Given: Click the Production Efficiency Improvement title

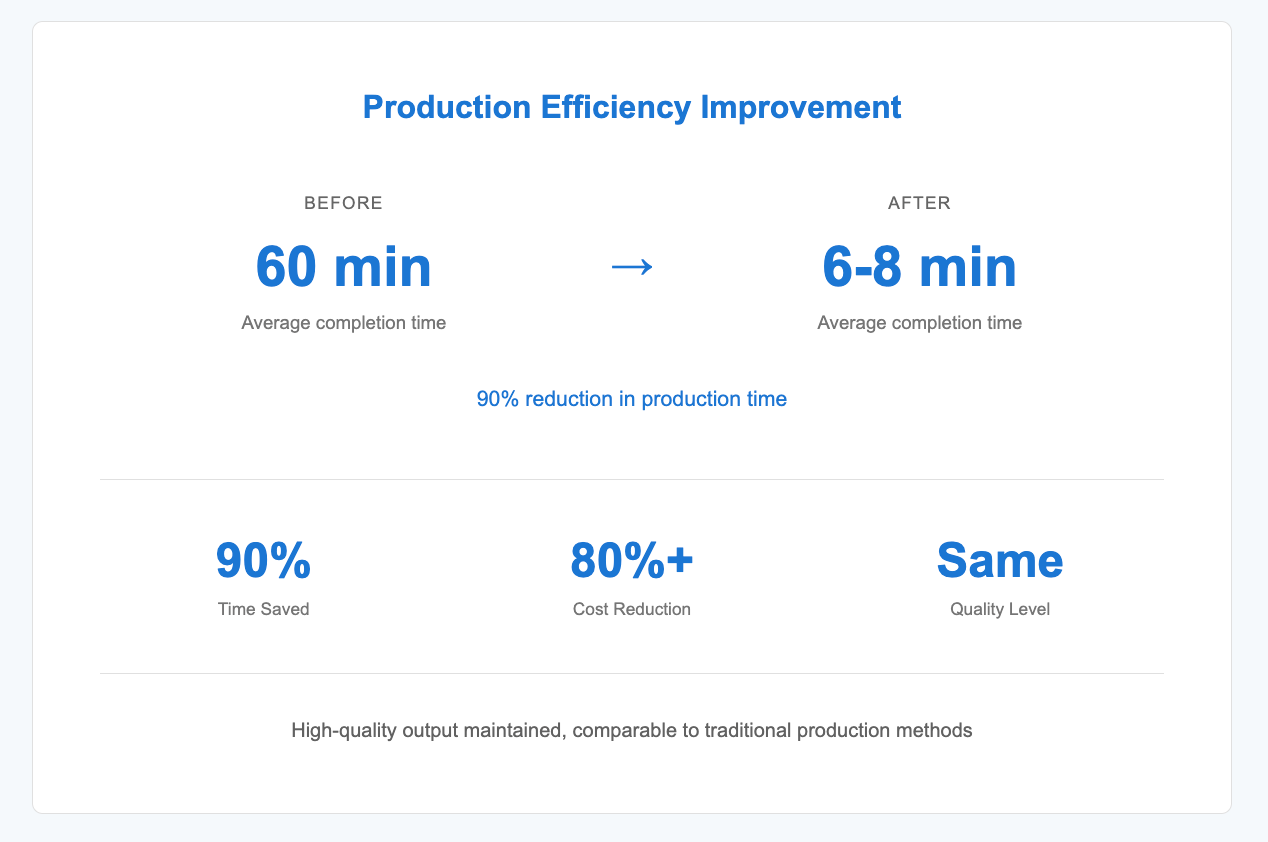Looking at the screenshot, I should (x=632, y=107).
